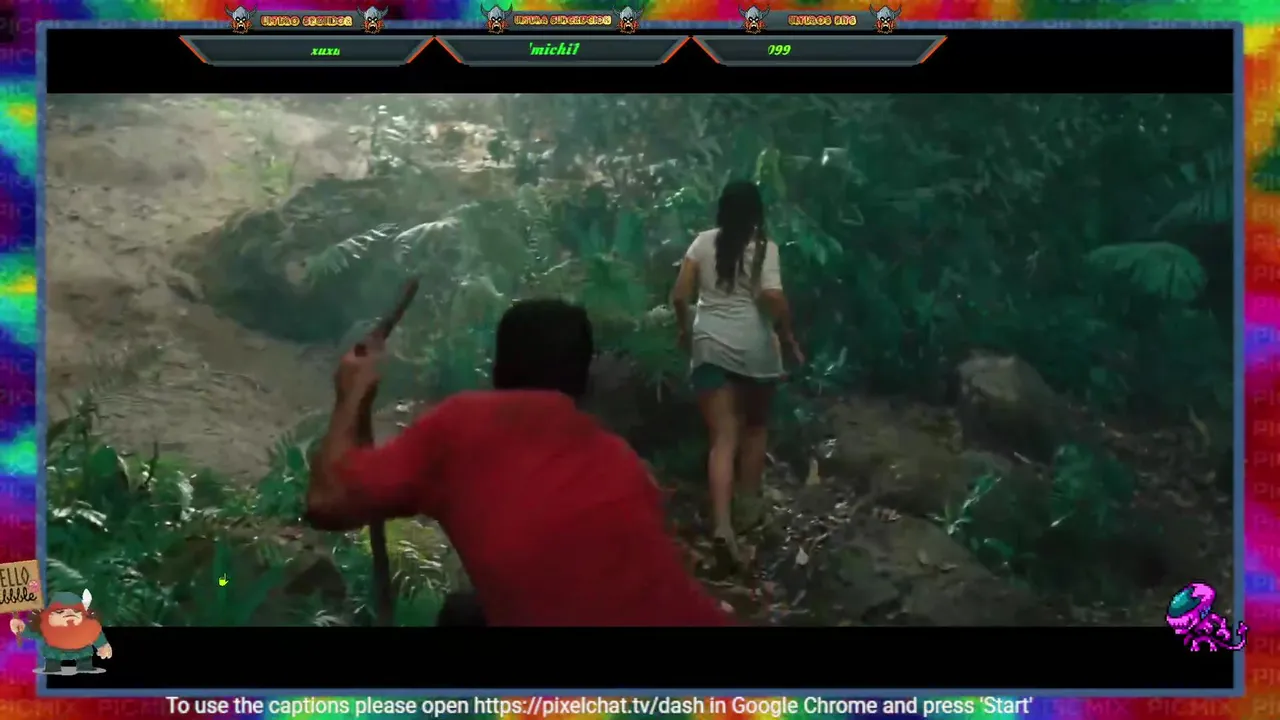Click the viking helmet icon right of middle panel header
This screenshot has height=720, width=1280.
click(629, 19)
